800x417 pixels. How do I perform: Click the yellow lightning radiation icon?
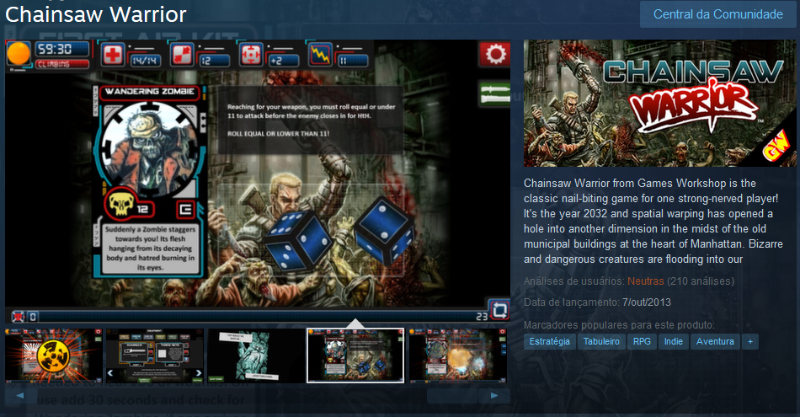pos(320,55)
